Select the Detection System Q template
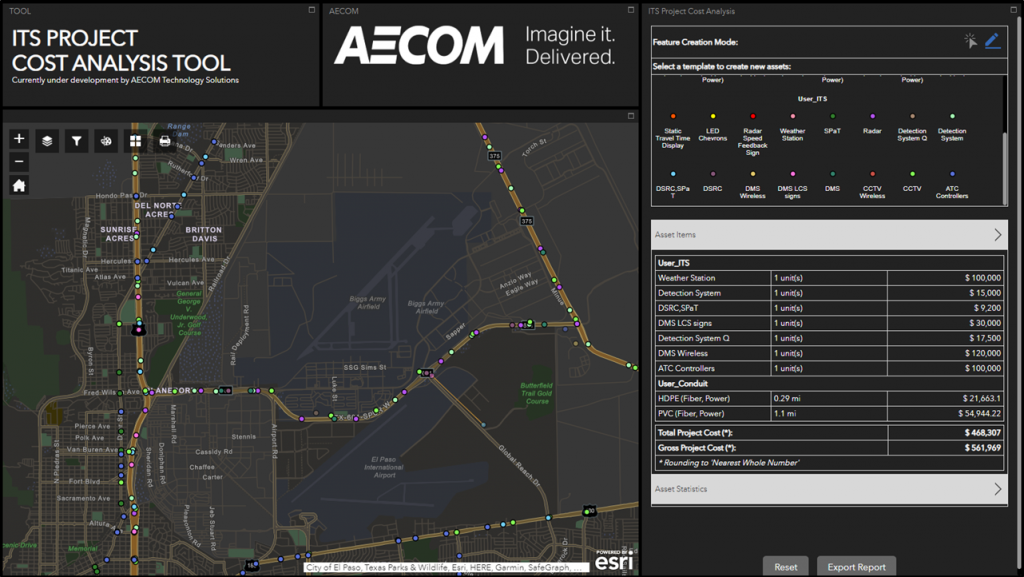Image resolution: width=1024 pixels, height=577 pixels. tap(912, 129)
